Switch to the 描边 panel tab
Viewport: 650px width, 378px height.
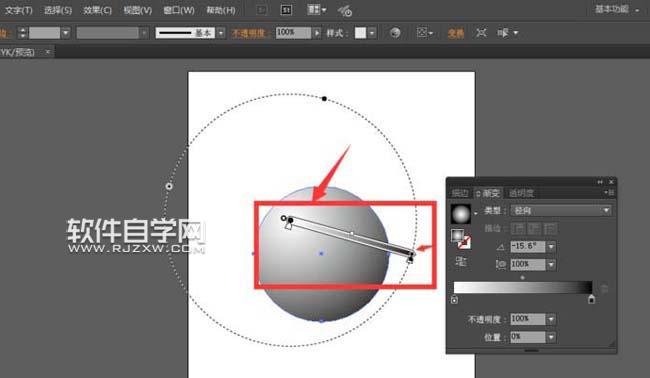pyautogui.click(x=460, y=193)
